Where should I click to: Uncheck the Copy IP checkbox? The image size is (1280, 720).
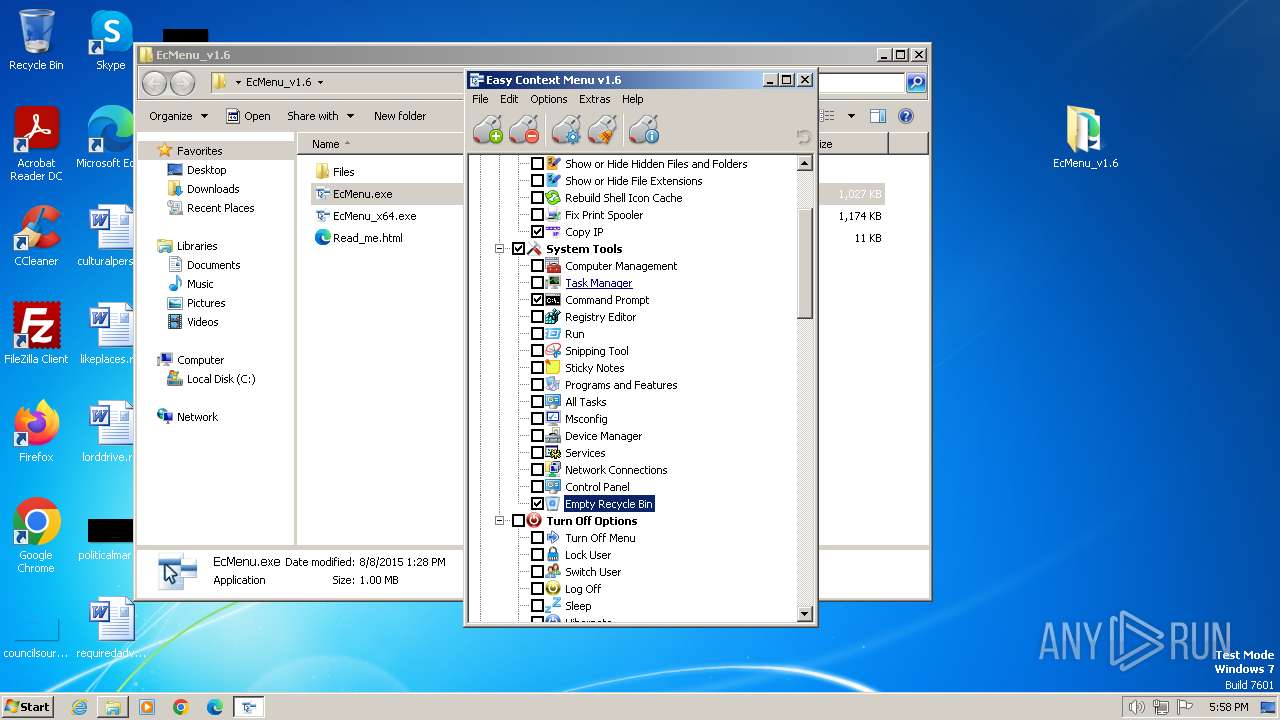[537, 232]
